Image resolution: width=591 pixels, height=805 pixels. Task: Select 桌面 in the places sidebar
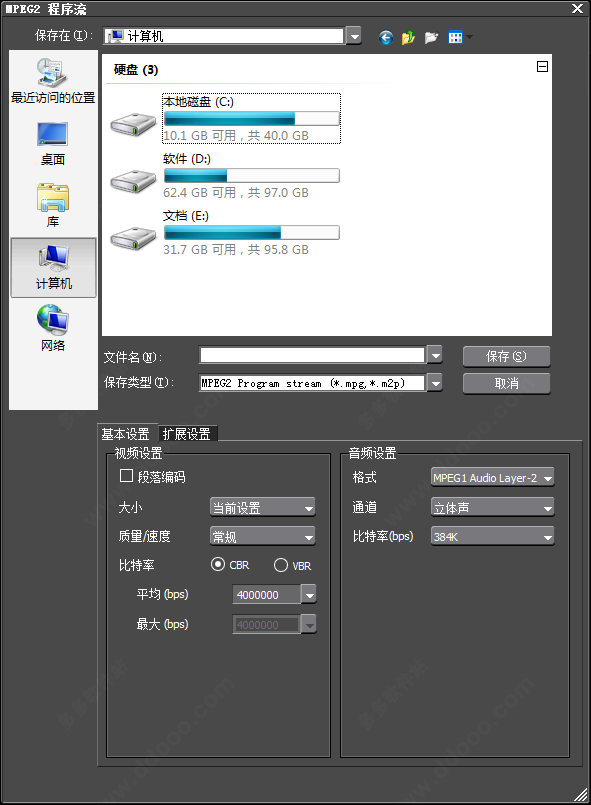pyautogui.click(x=53, y=144)
